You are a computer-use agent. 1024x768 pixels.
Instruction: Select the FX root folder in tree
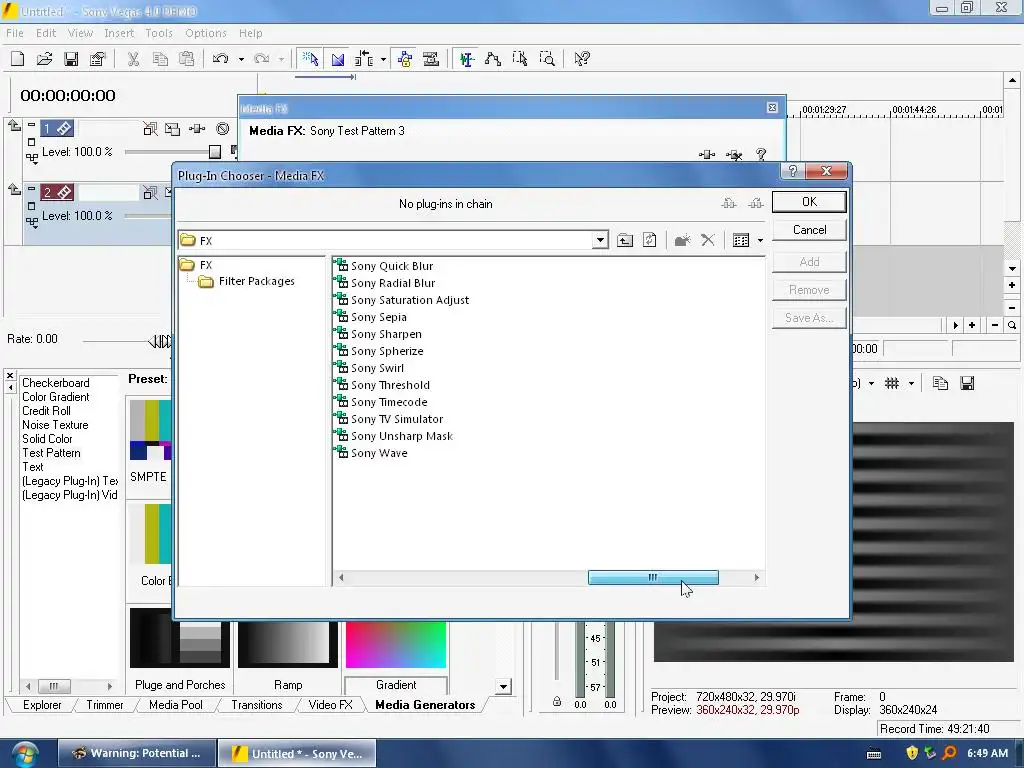[197, 264]
